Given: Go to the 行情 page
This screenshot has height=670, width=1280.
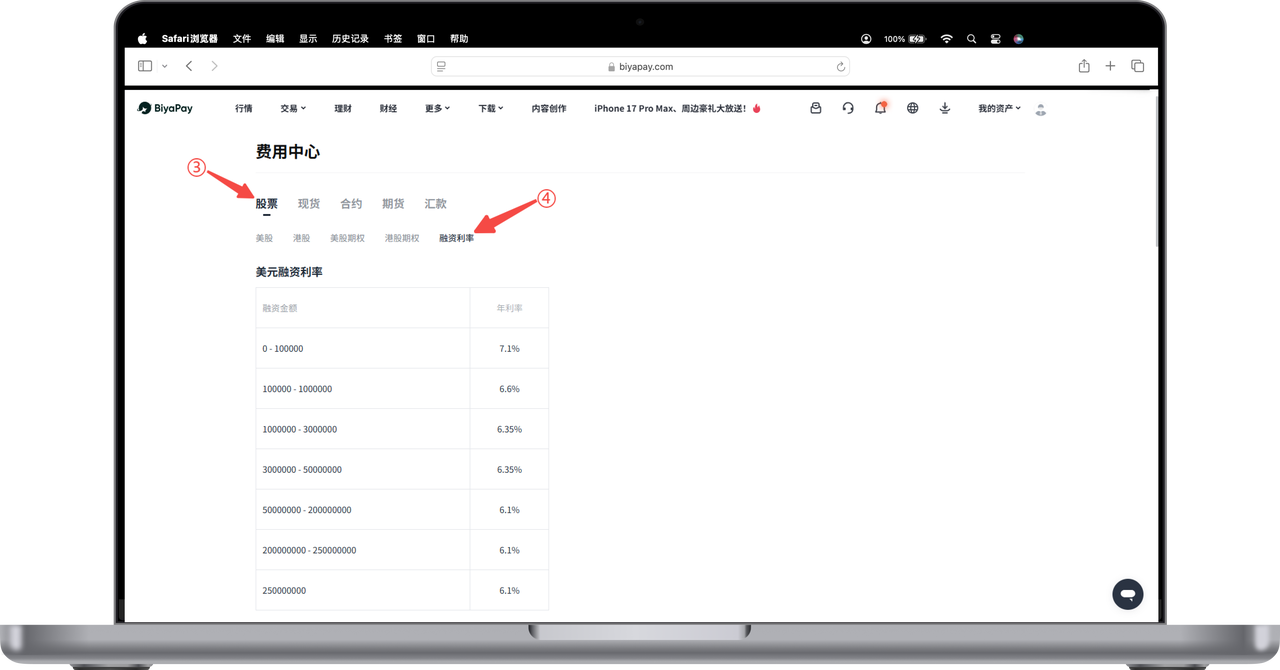Looking at the screenshot, I should click(244, 108).
